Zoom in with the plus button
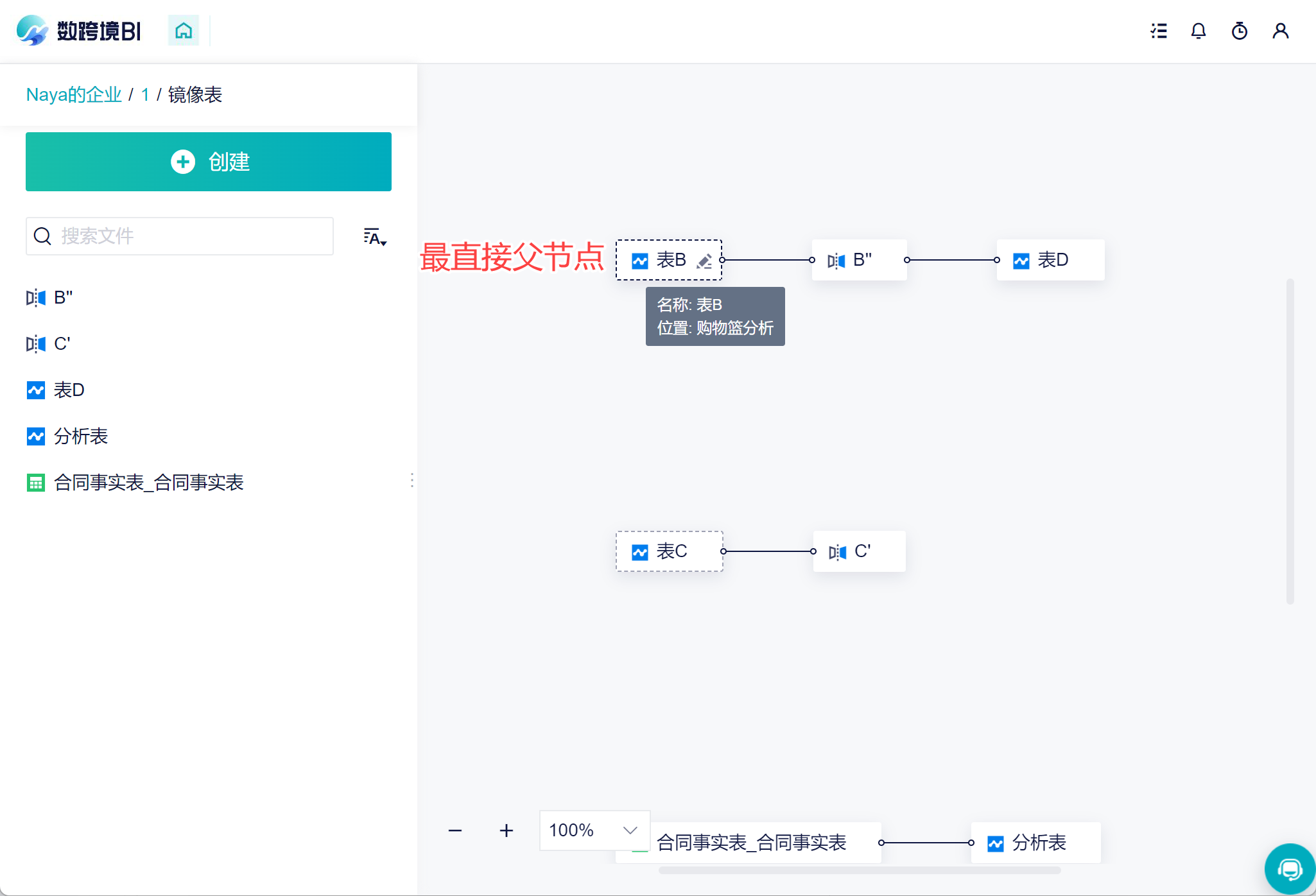This screenshot has width=1316, height=896. (506, 831)
